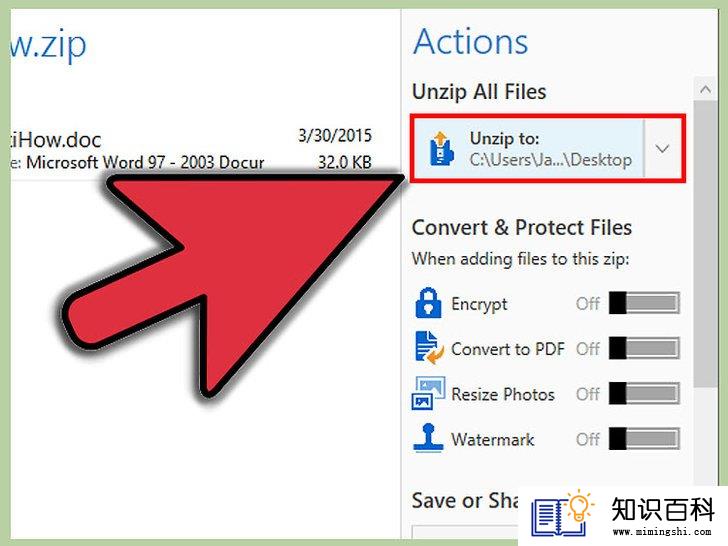Click the Convert to PDF label

(508, 349)
